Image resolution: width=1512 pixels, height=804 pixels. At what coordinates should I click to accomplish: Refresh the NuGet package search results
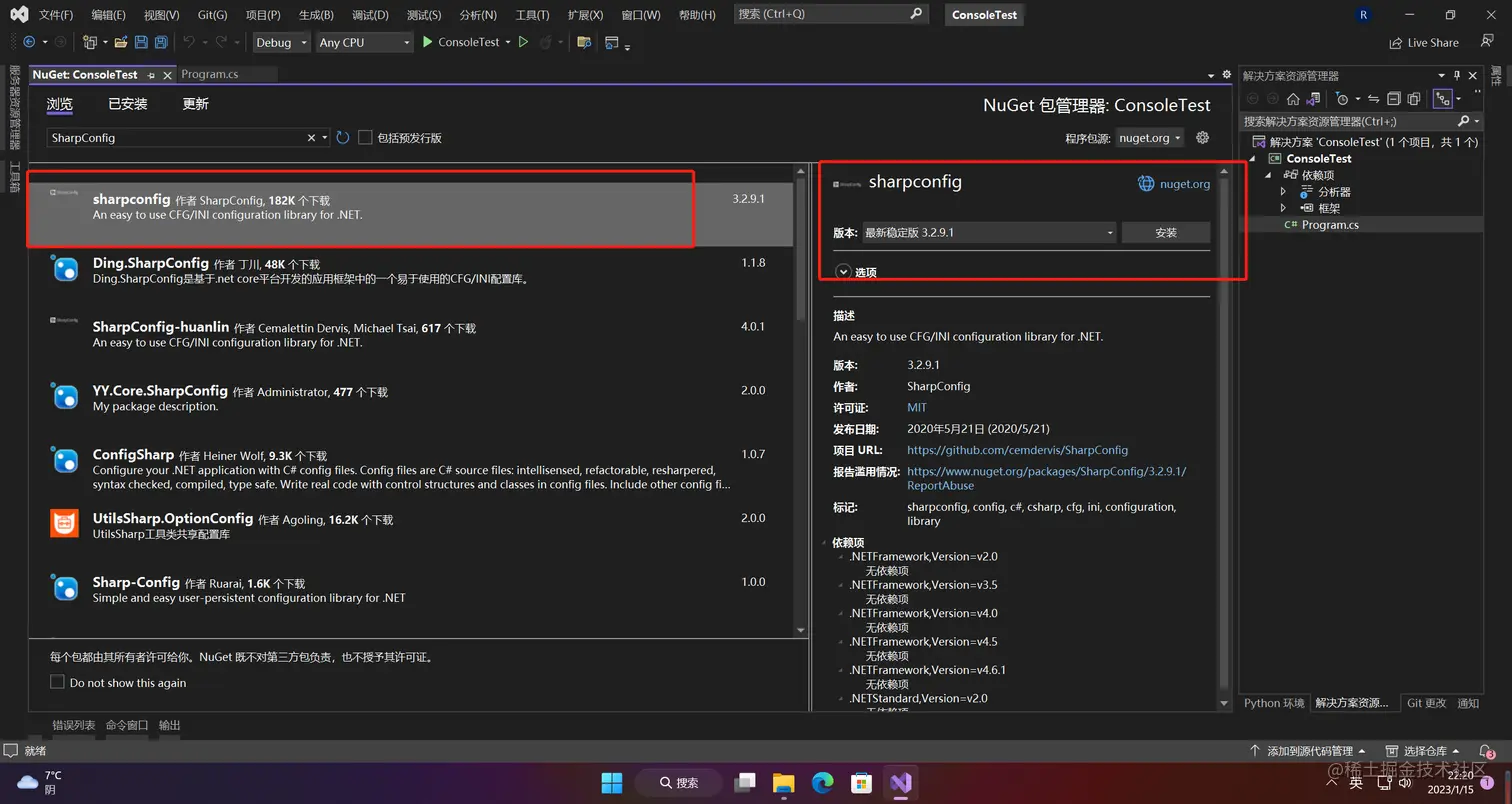coord(343,138)
